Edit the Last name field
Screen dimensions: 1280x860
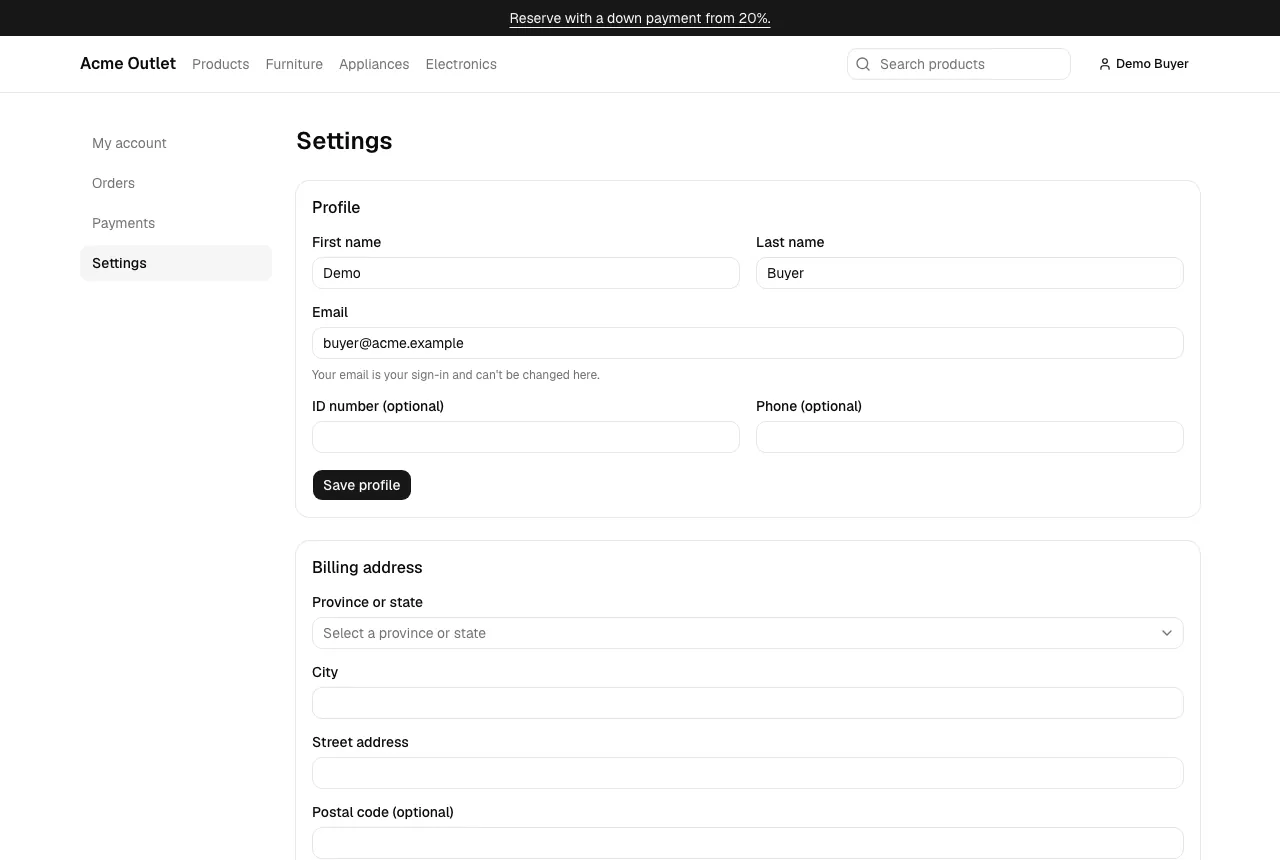(x=970, y=273)
